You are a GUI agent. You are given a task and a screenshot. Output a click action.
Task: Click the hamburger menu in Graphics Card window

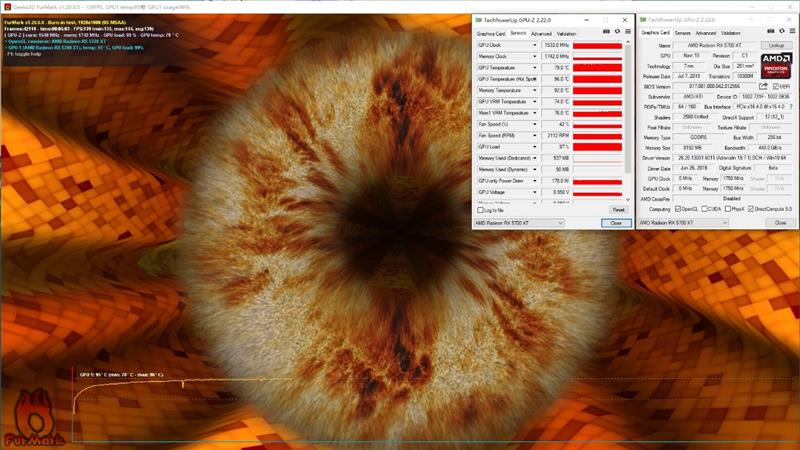[790, 33]
